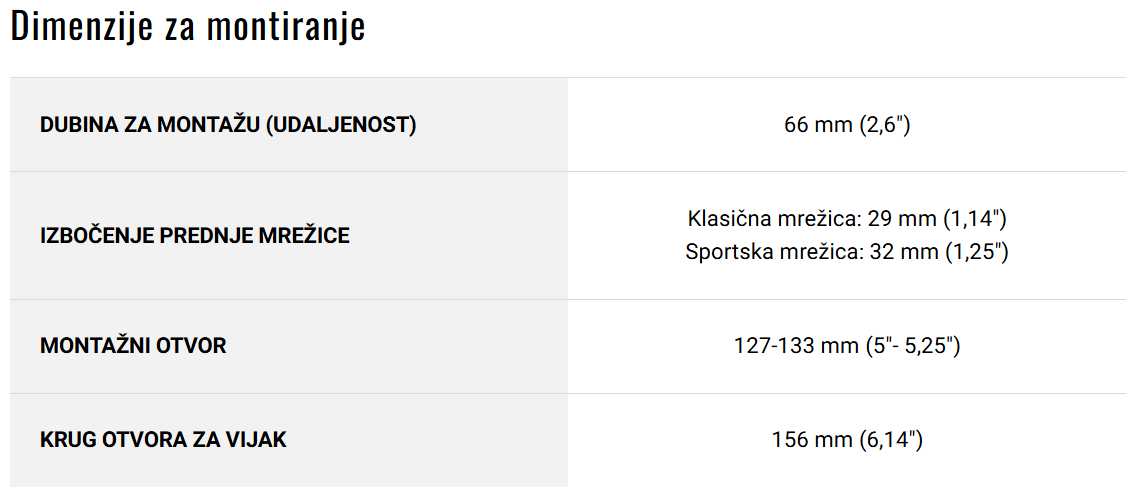
Task: Click the 'Dimenzije za montiranje' heading
Action: click(x=188, y=28)
